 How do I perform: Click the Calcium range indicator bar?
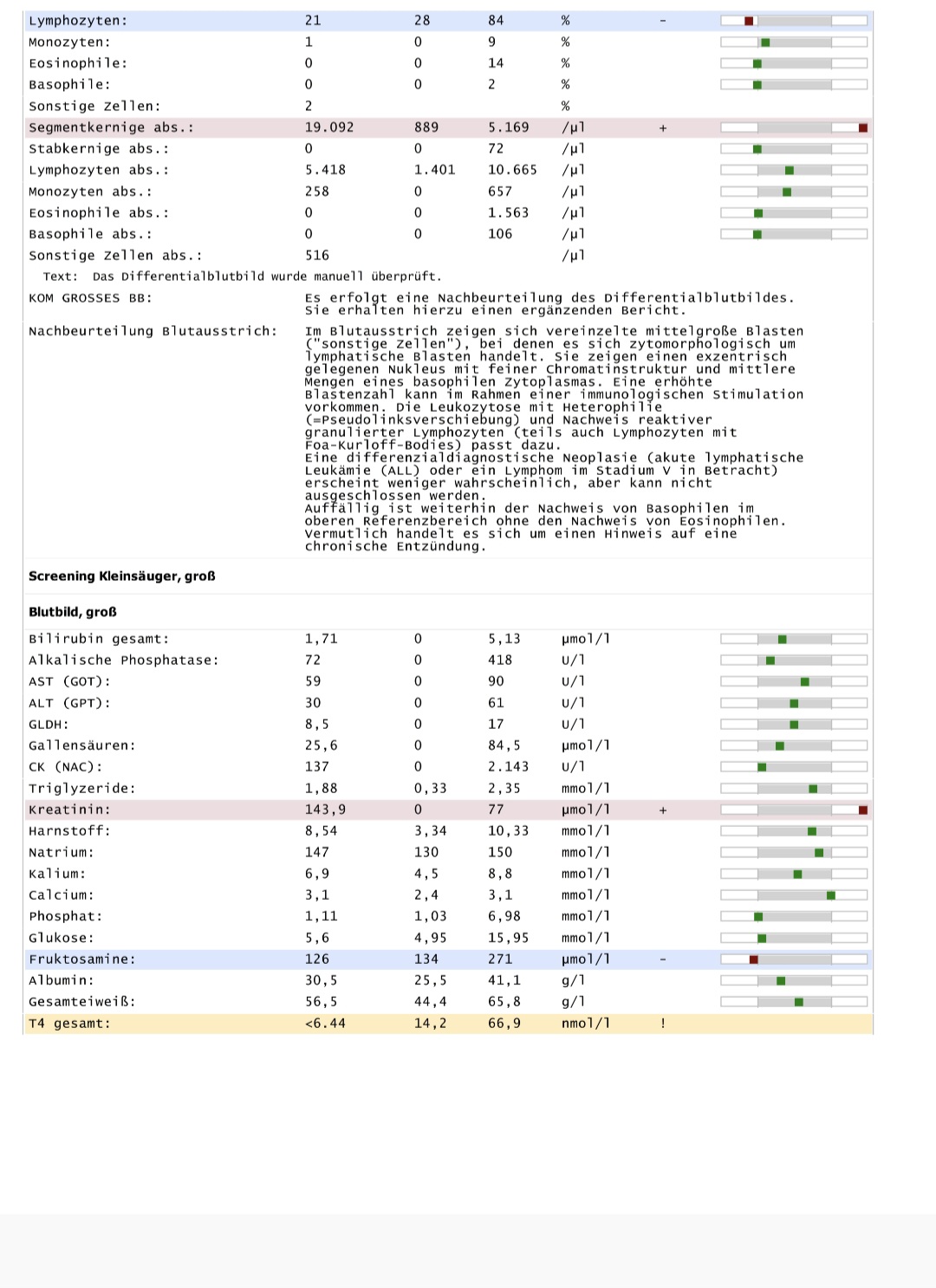(x=794, y=895)
